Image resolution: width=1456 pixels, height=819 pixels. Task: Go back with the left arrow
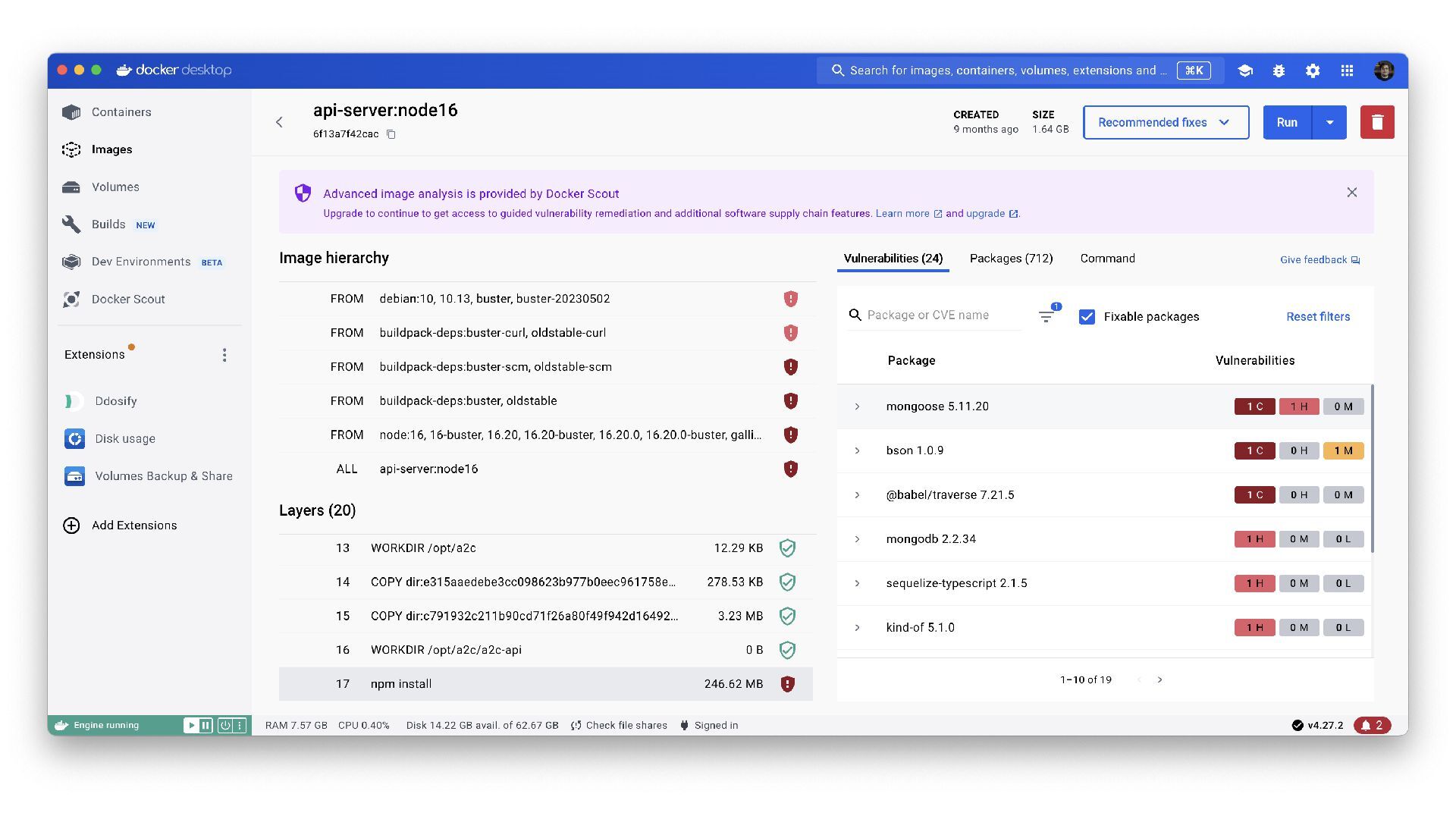point(279,122)
